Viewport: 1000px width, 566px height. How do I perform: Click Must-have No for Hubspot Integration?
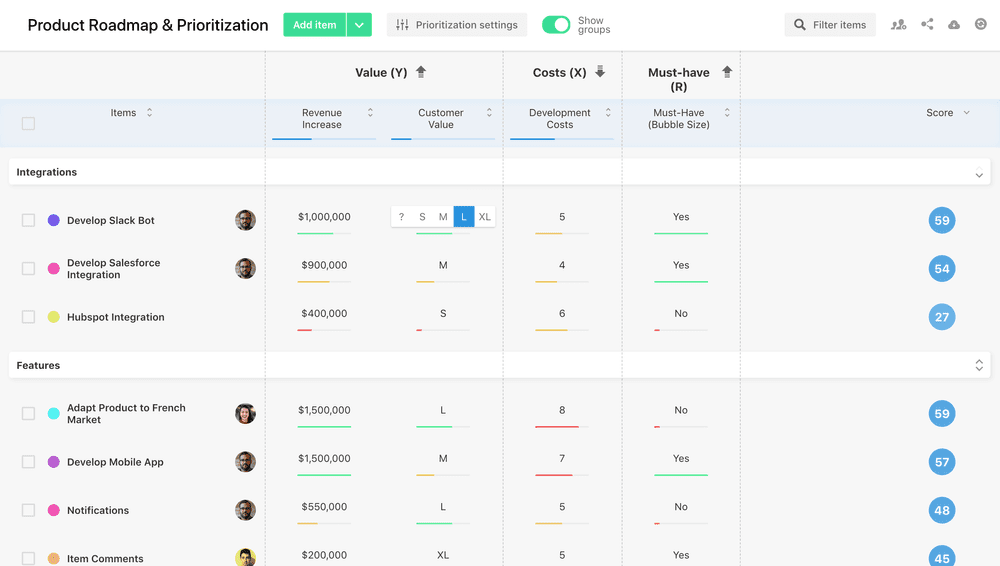click(x=681, y=313)
